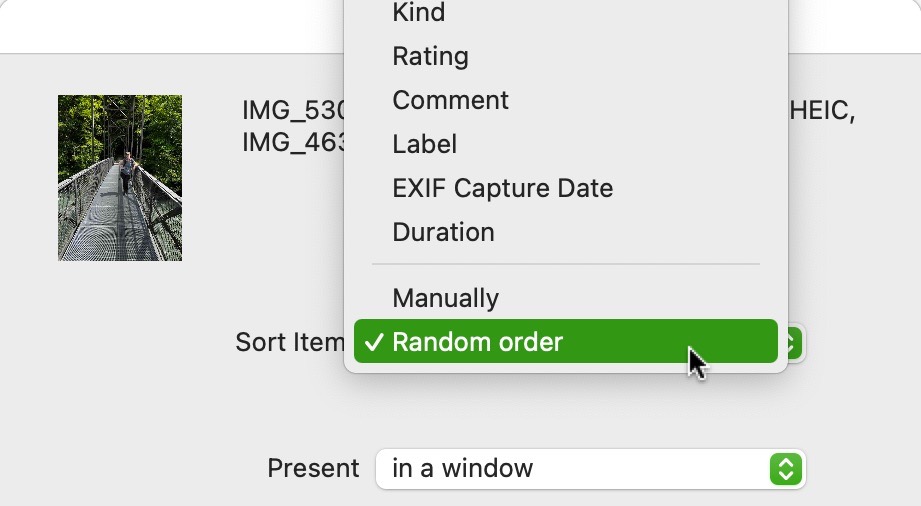The height and width of the screenshot is (506, 921).
Task: Click the IMG_463 file name text
Action: coord(294,143)
